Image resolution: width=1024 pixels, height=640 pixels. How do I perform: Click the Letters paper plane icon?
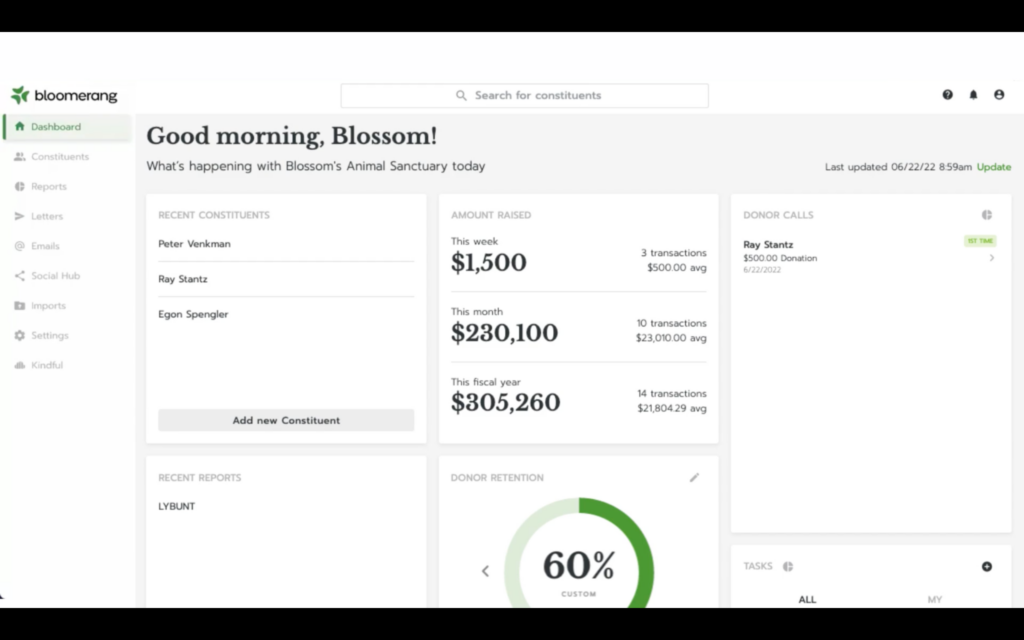tap(20, 216)
